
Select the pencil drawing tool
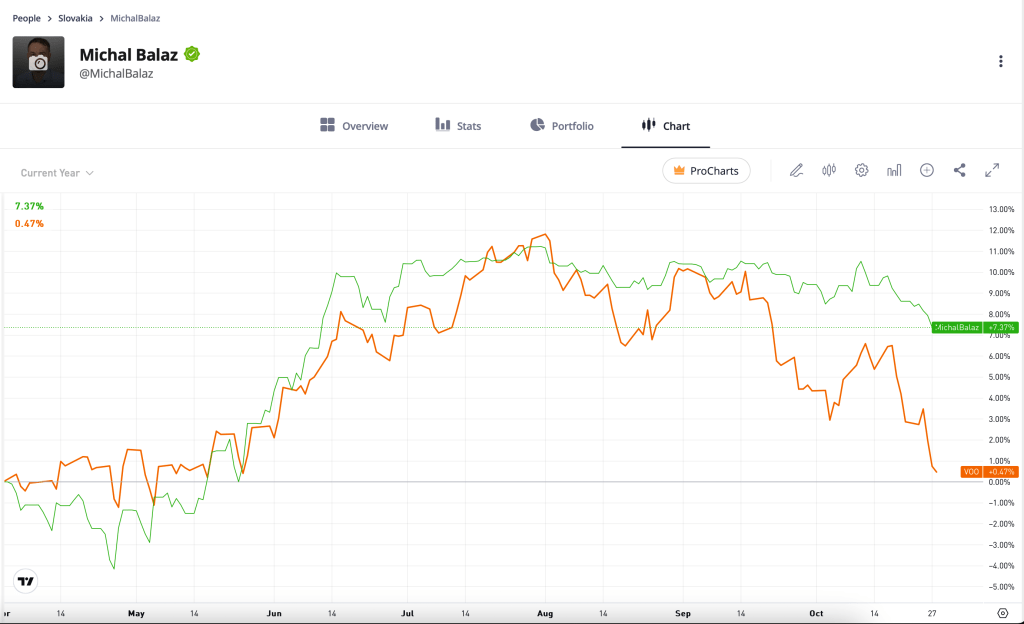(796, 171)
